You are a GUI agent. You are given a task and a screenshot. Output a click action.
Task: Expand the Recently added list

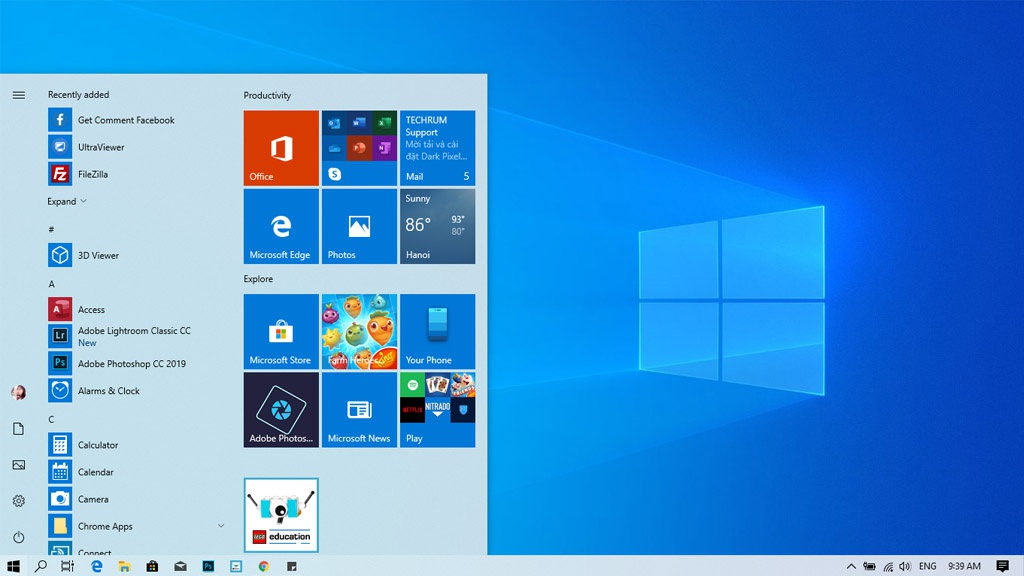click(x=67, y=201)
